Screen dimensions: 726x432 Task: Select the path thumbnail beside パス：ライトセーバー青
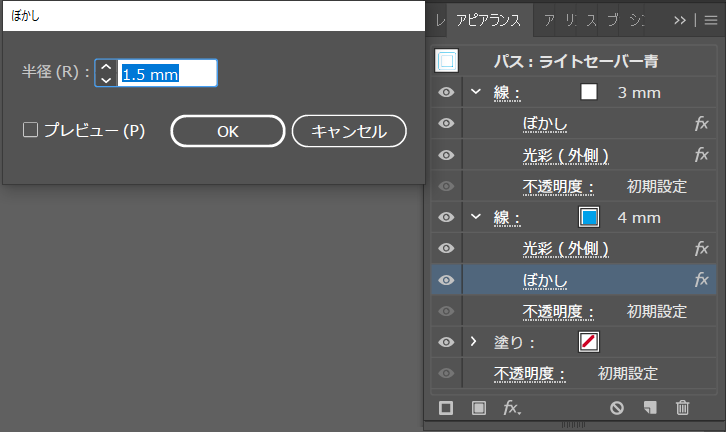pyautogui.click(x=447, y=61)
